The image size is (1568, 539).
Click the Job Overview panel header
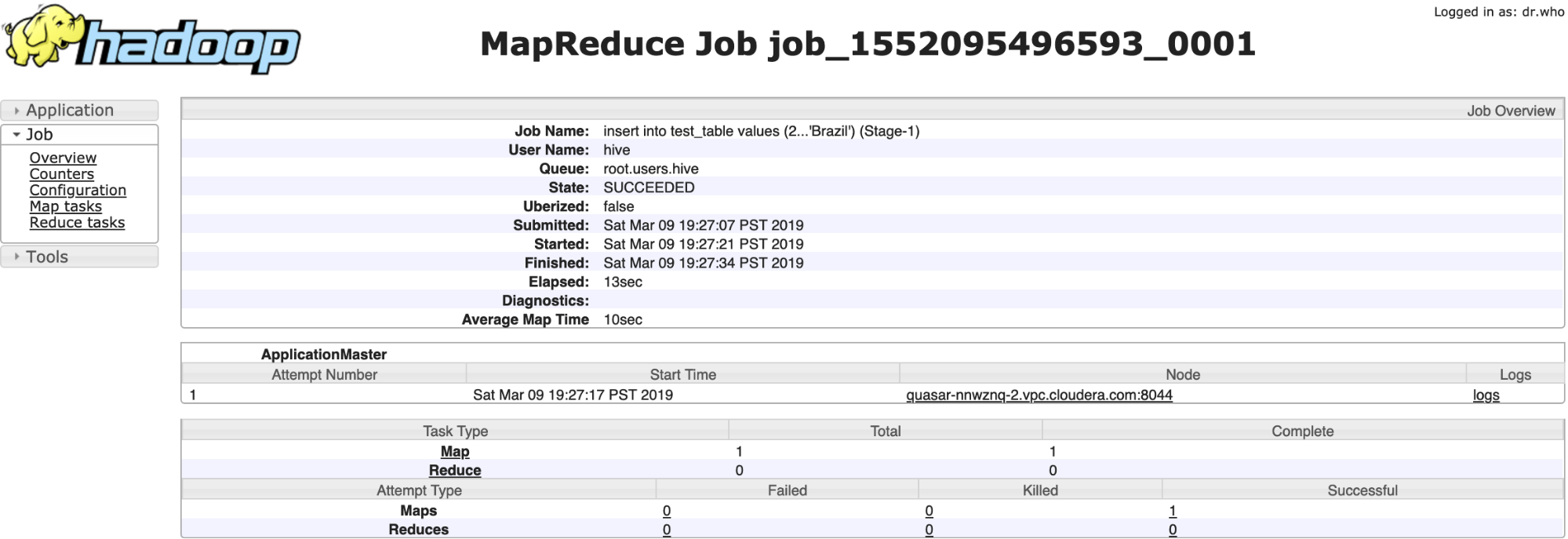click(x=1510, y=111)
